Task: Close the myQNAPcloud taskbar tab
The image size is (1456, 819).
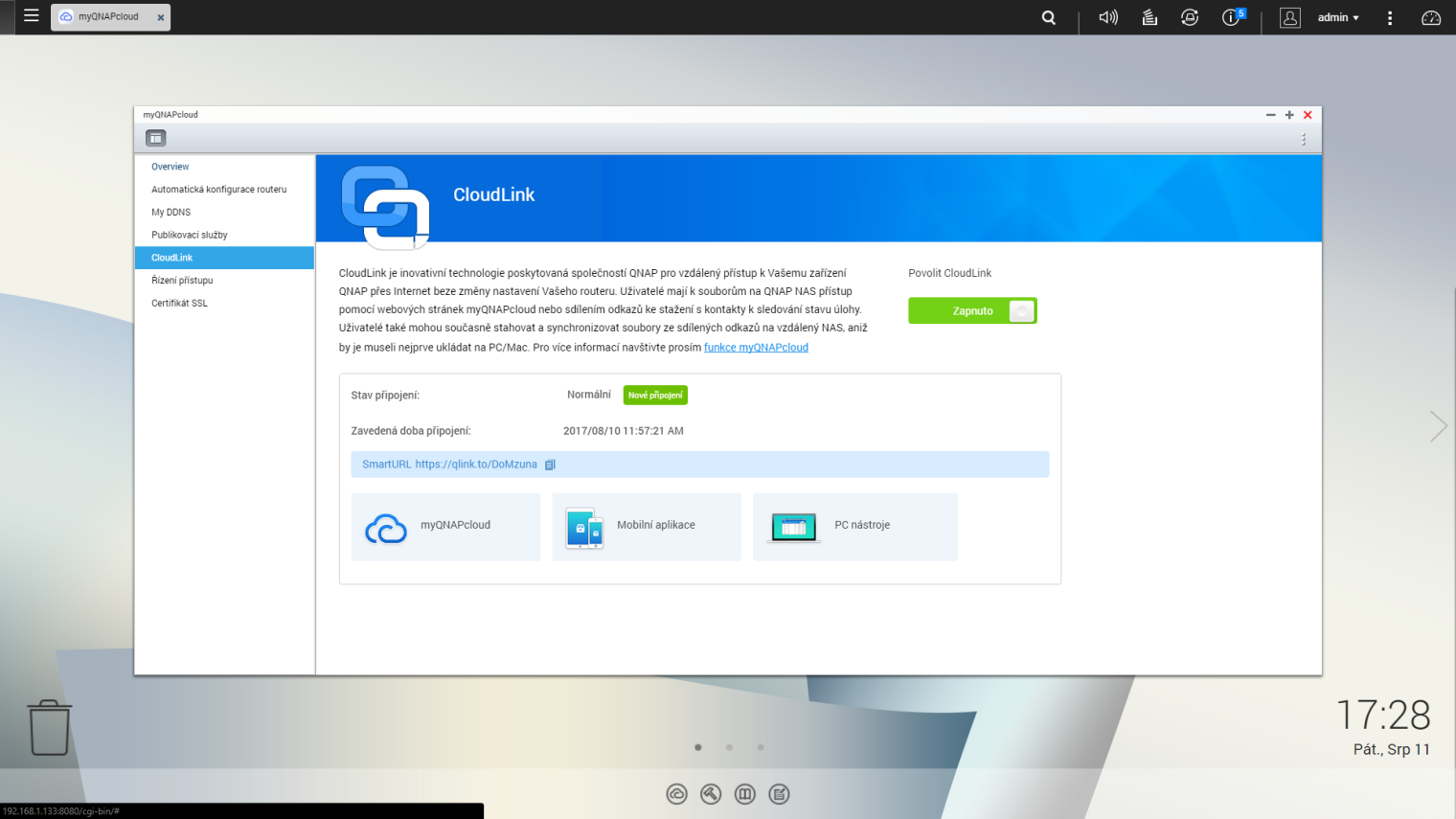Action: pyautogui.click(x=161, y=17)
